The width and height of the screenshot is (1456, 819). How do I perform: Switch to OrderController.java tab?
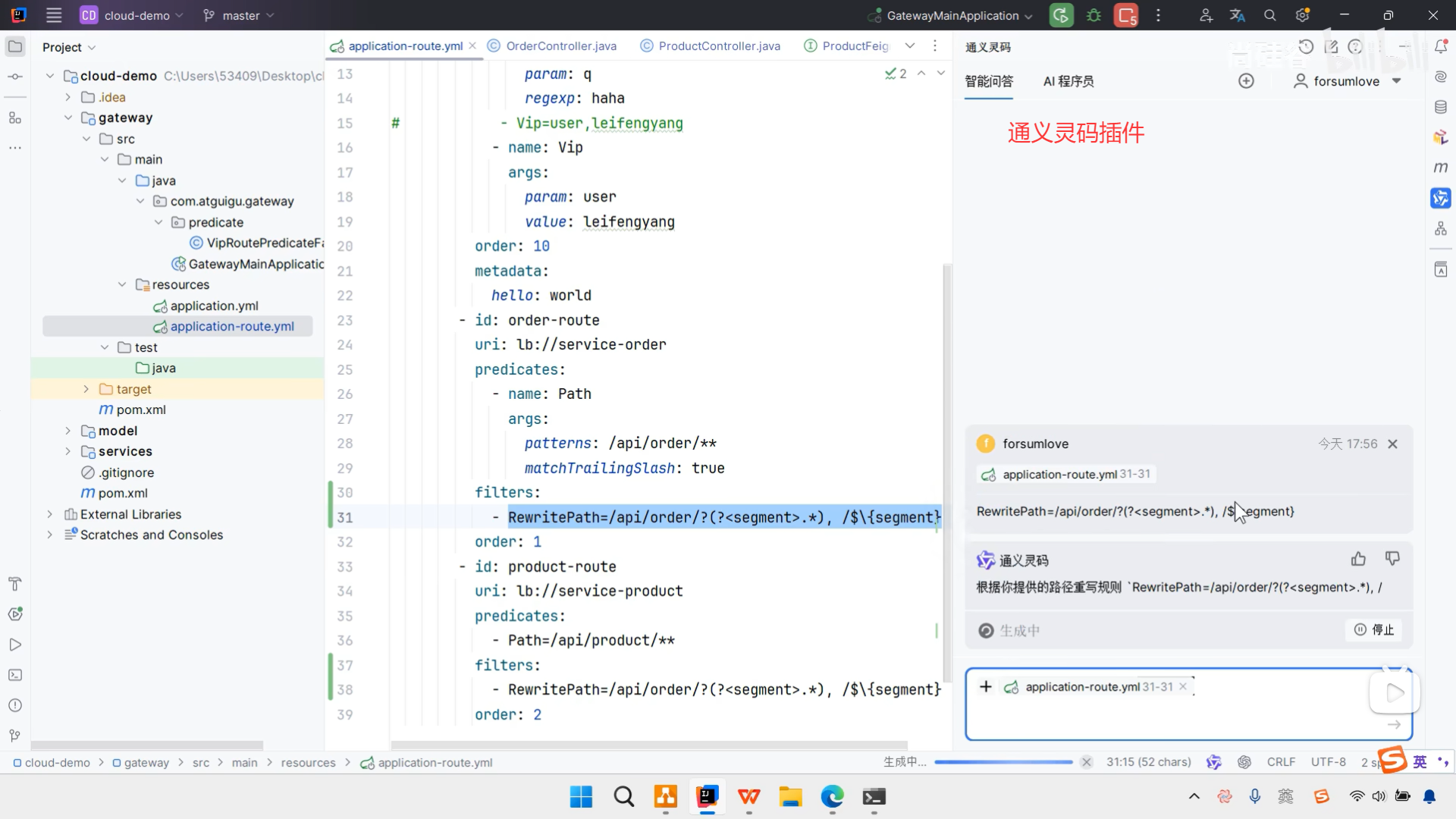click(560, 46)
